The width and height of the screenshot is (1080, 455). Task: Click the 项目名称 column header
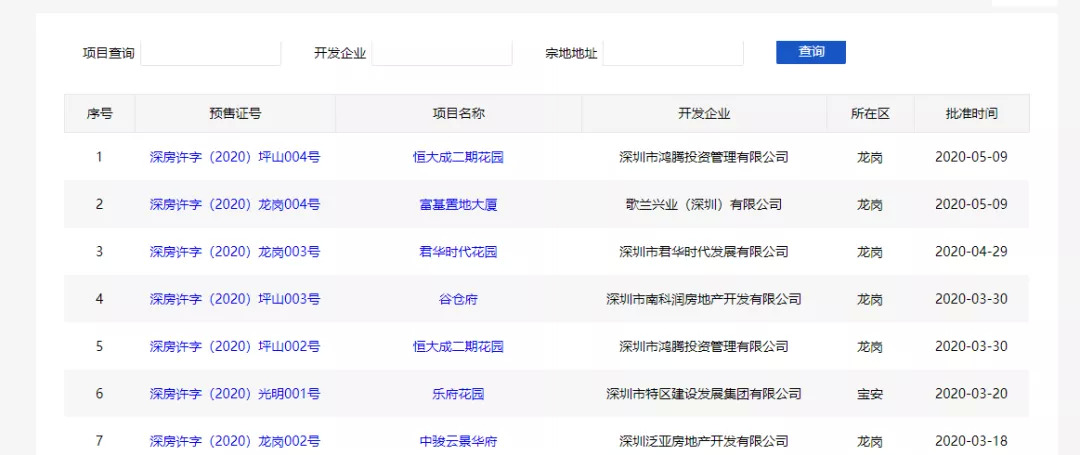[458, 114]
